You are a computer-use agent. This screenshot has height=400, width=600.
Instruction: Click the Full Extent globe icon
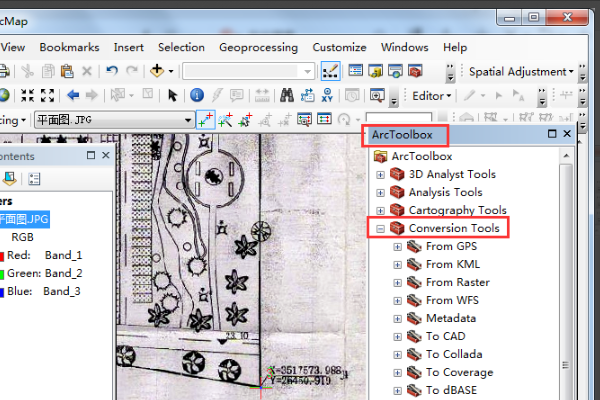[5, 95]
